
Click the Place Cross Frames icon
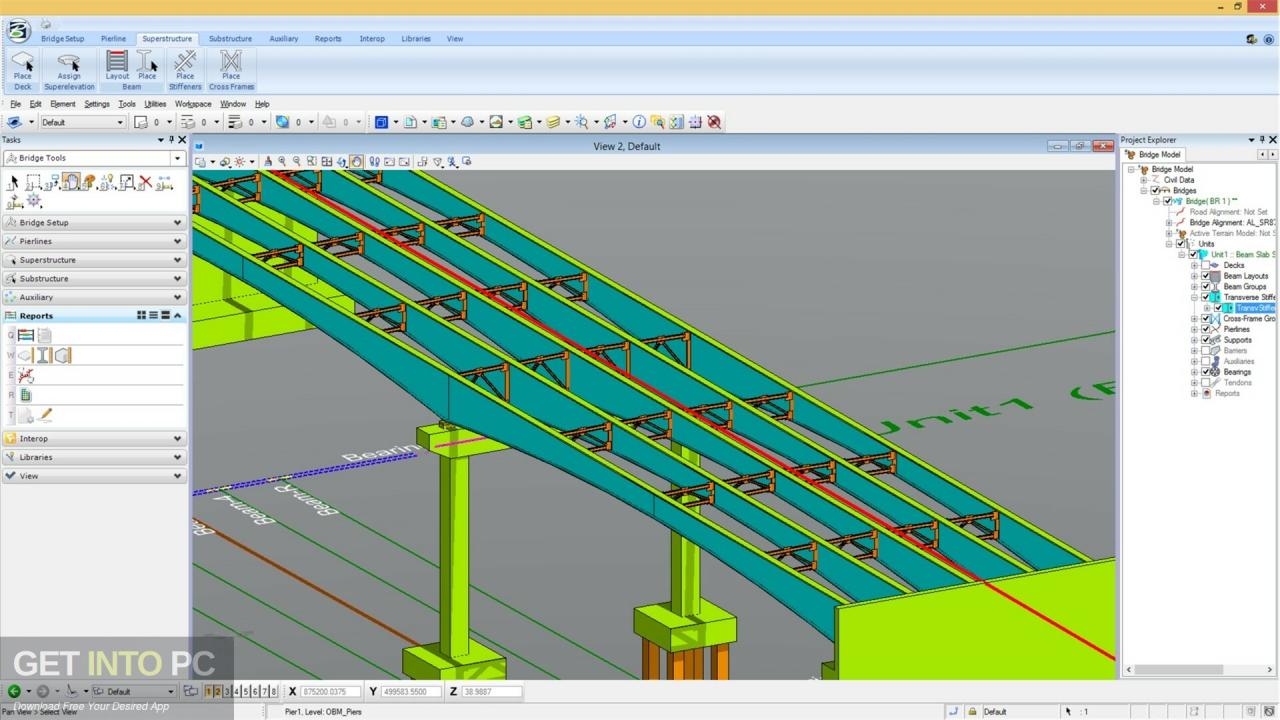pyautogui.click(x=231, y=68)
